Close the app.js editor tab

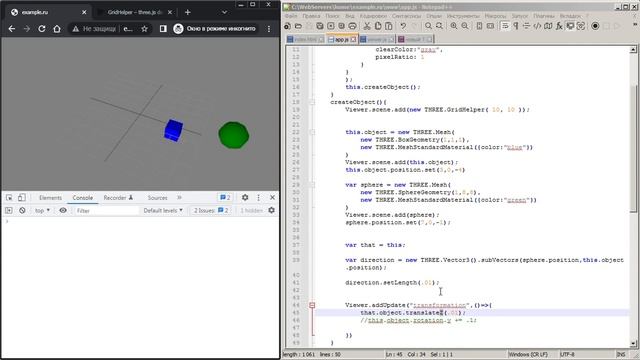coord(353,40)
